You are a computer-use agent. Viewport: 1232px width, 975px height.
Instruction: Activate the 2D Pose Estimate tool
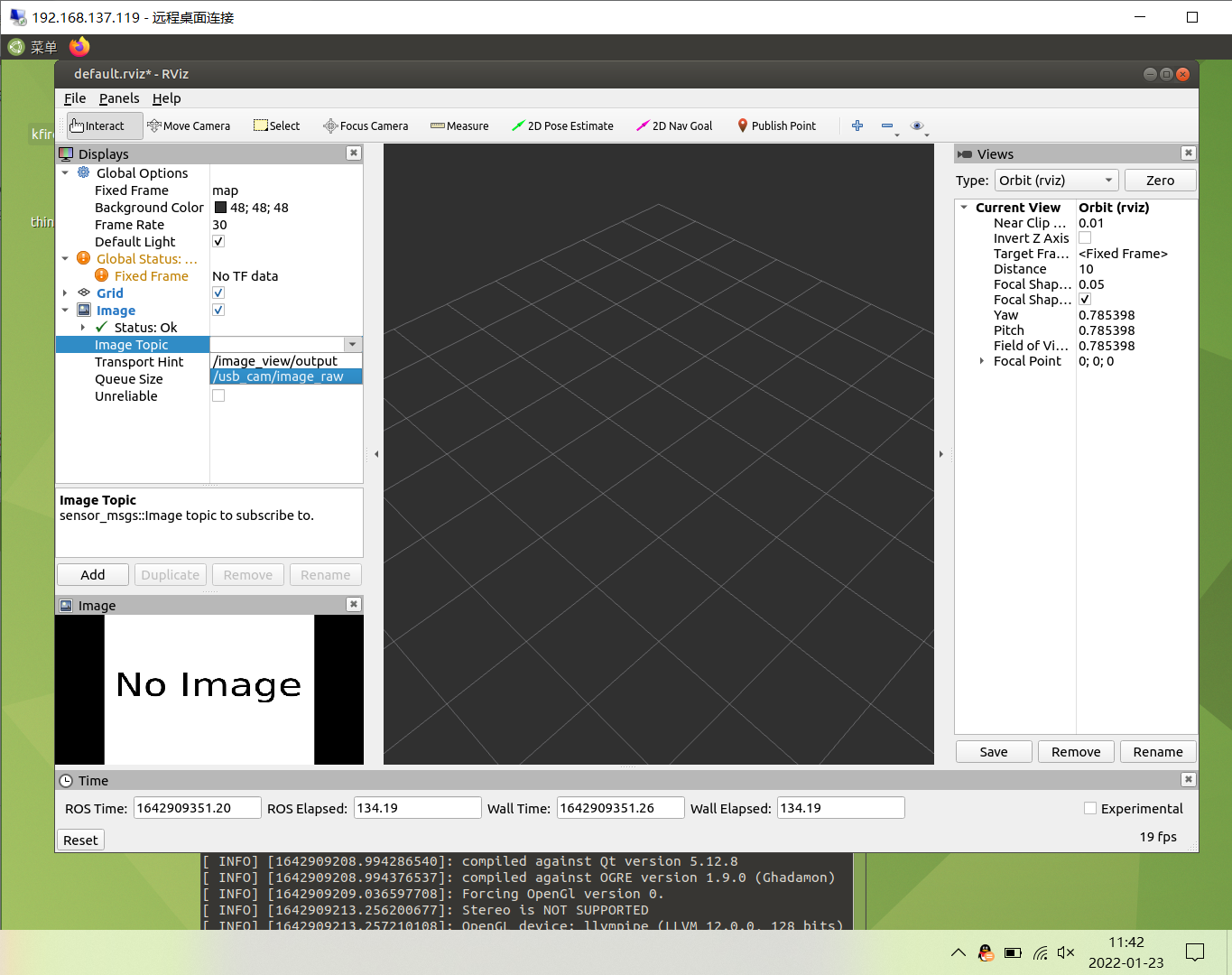tap(563, 125)
